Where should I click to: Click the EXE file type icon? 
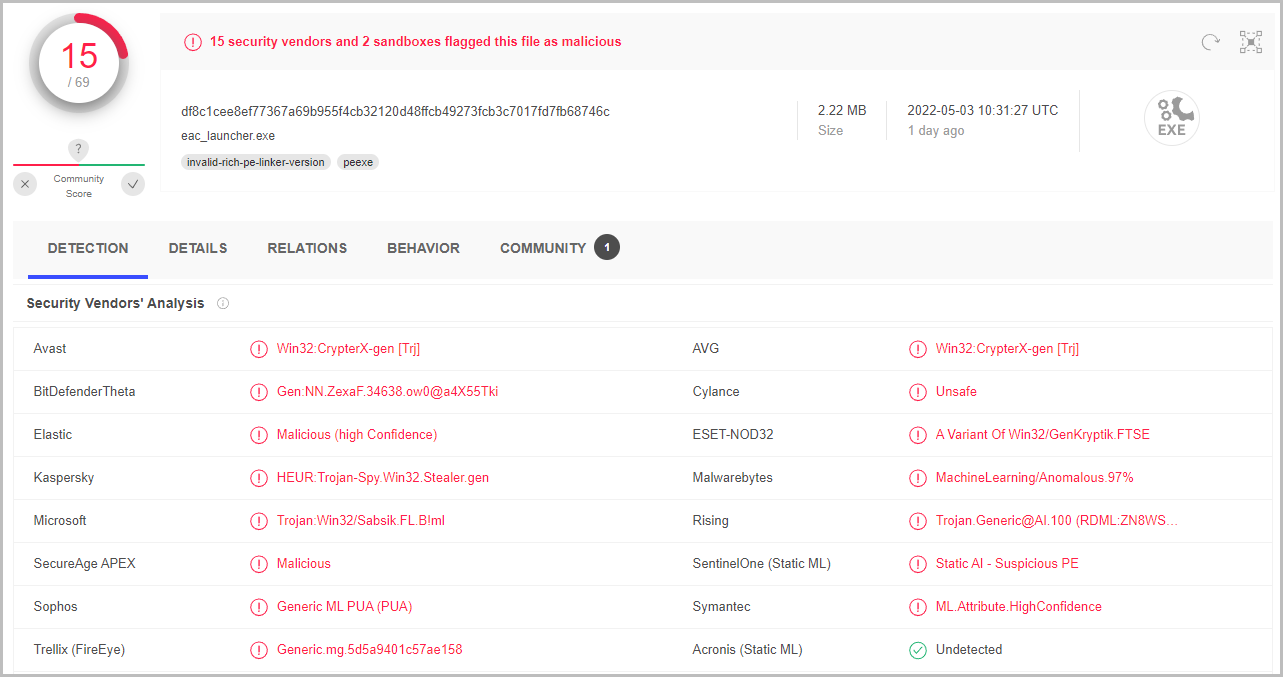click(1172, 119)
